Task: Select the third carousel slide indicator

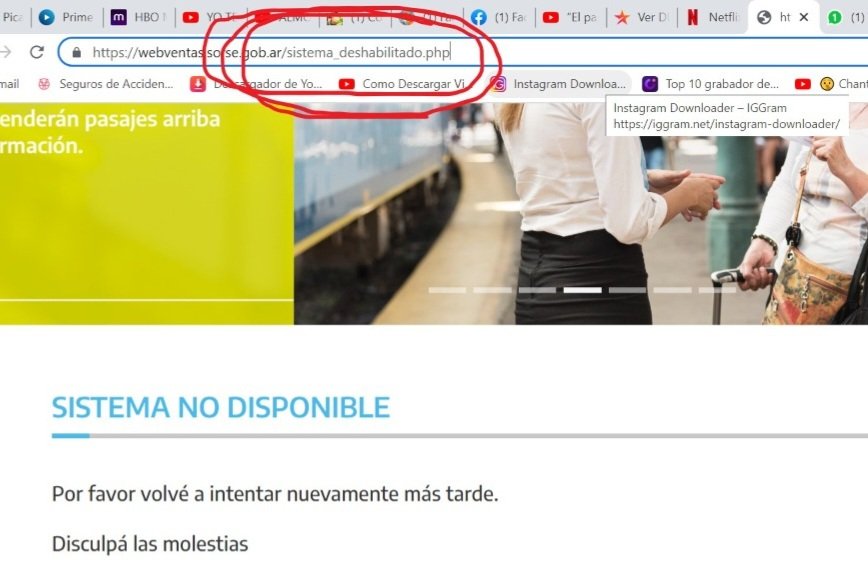Action: (x=537, y=290)
